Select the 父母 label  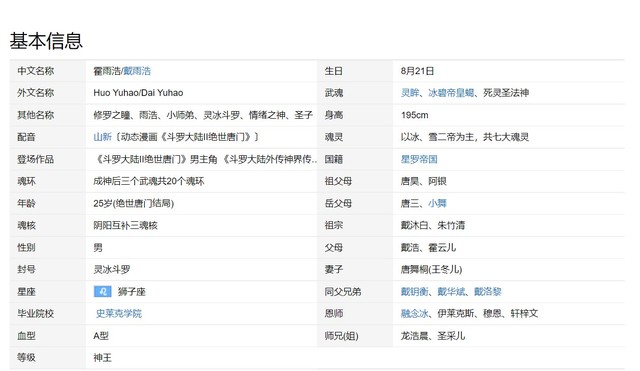[333, 247]
